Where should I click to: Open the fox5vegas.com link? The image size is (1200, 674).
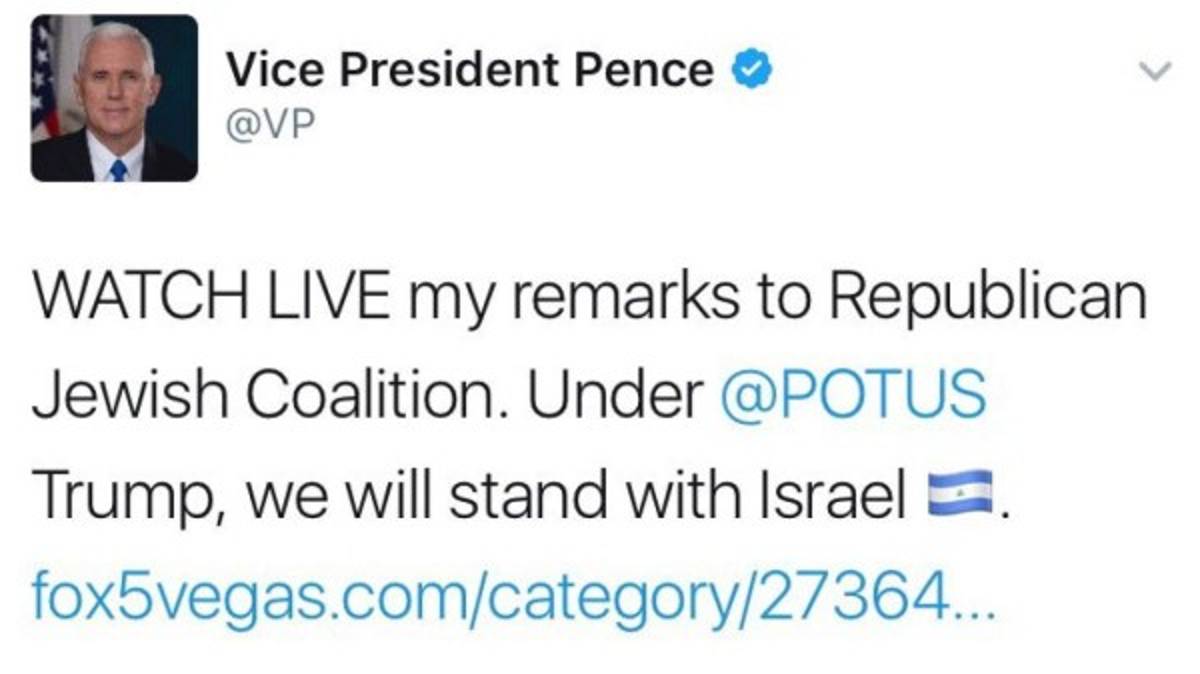click(x=482, y=596)
